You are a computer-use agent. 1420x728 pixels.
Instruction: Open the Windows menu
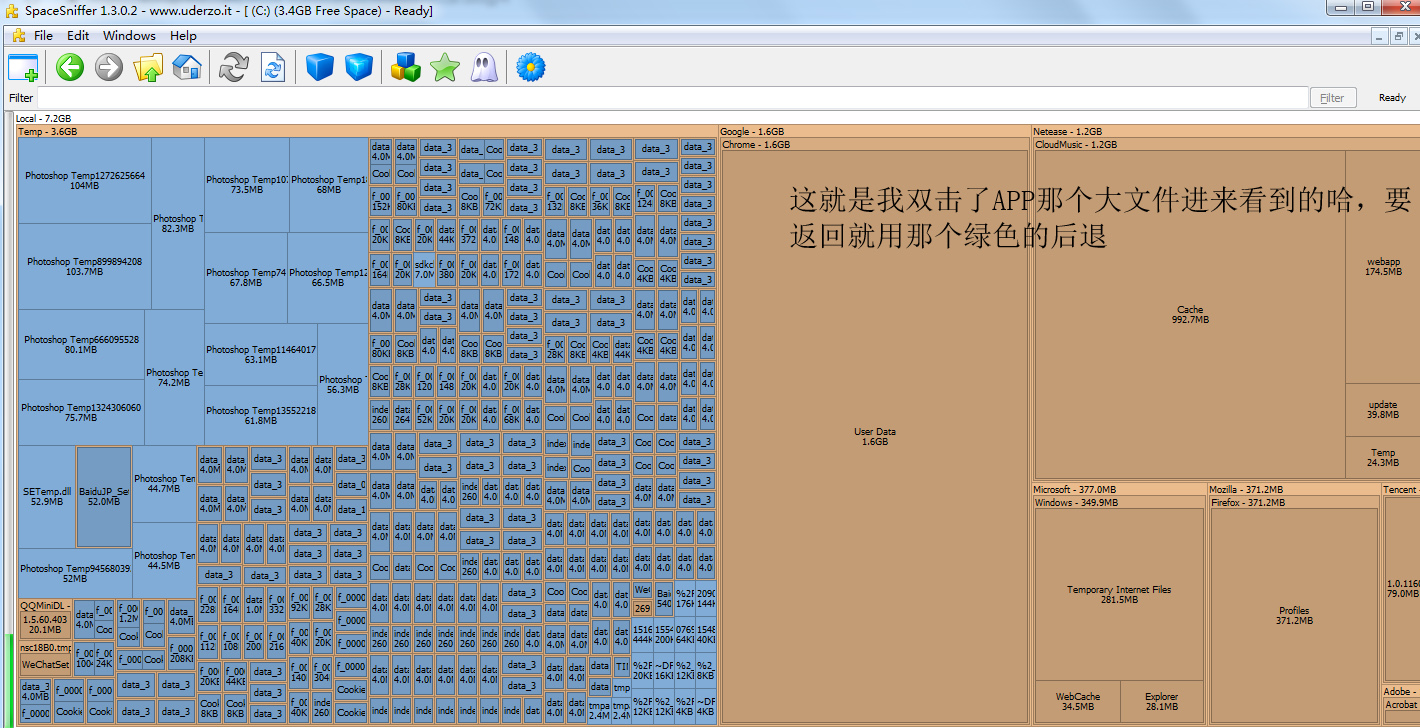click(x=129, y=35)
